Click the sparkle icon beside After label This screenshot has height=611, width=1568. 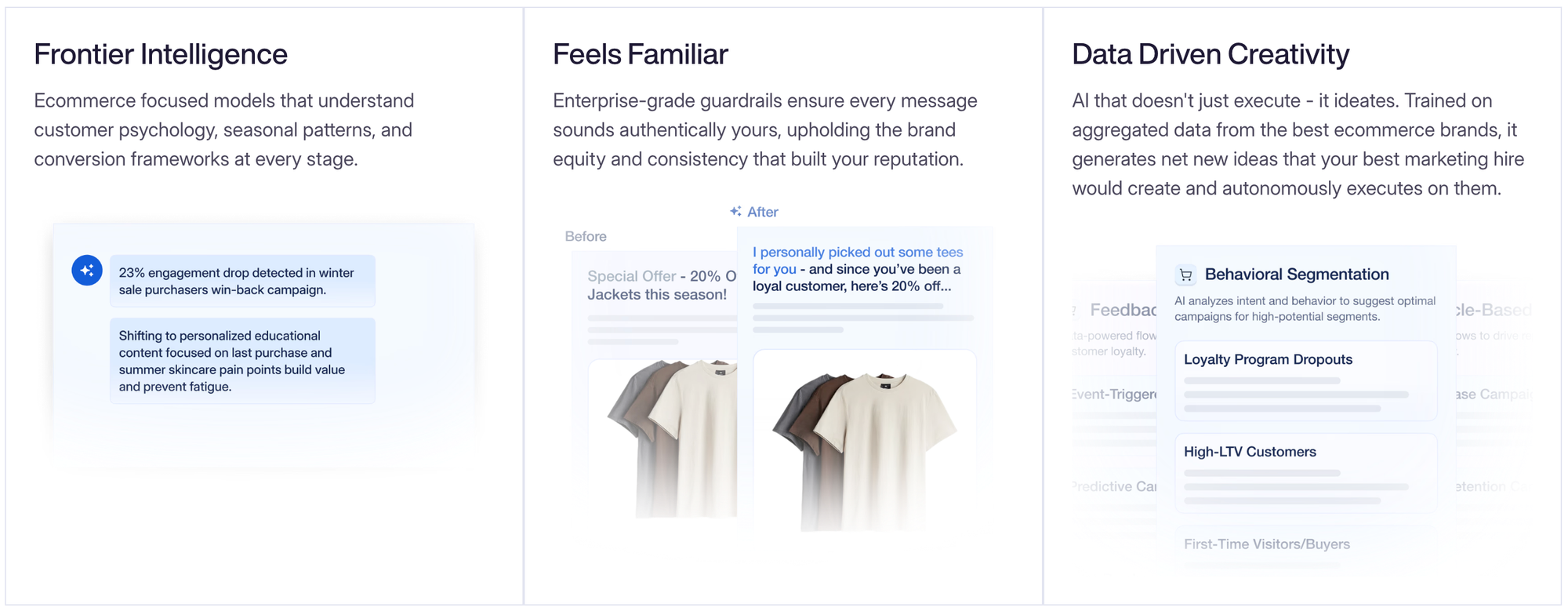[735, 211]
